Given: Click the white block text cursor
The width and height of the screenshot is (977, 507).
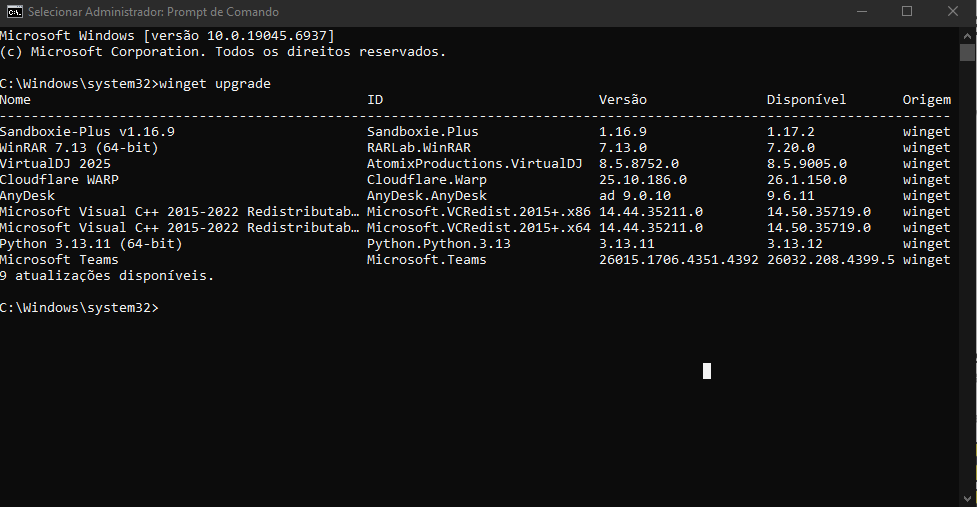Looking at the screenshot, I should pyautogui.click(x=707, y=371).
